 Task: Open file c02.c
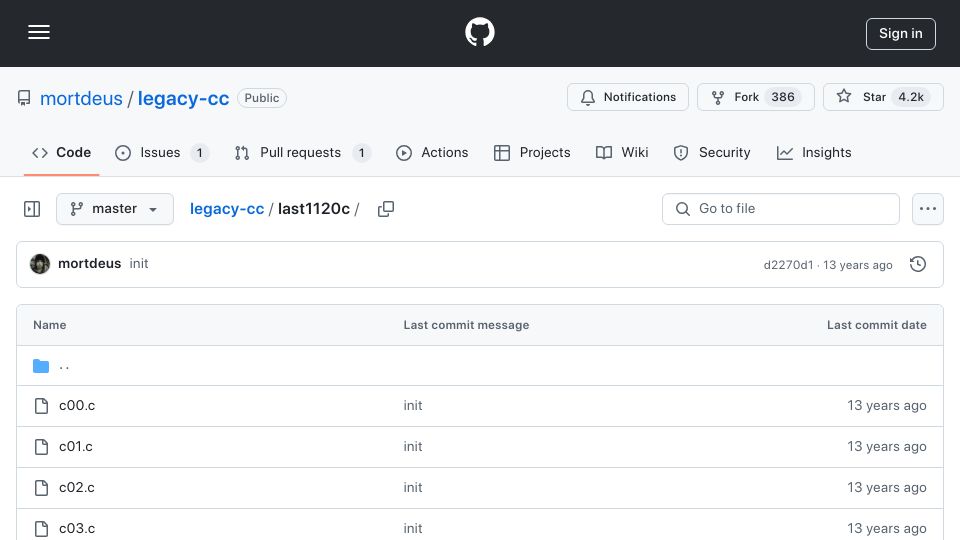tap(77, 487)
